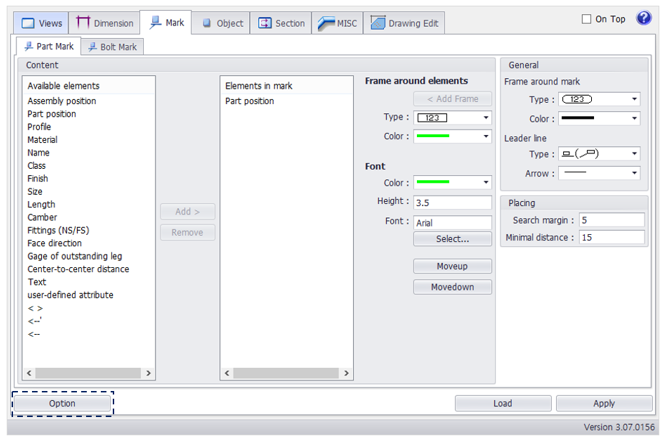The height and width of the screenshot is (442, 667).
Task: Switch to the Views tab
Action: [41, 23]
